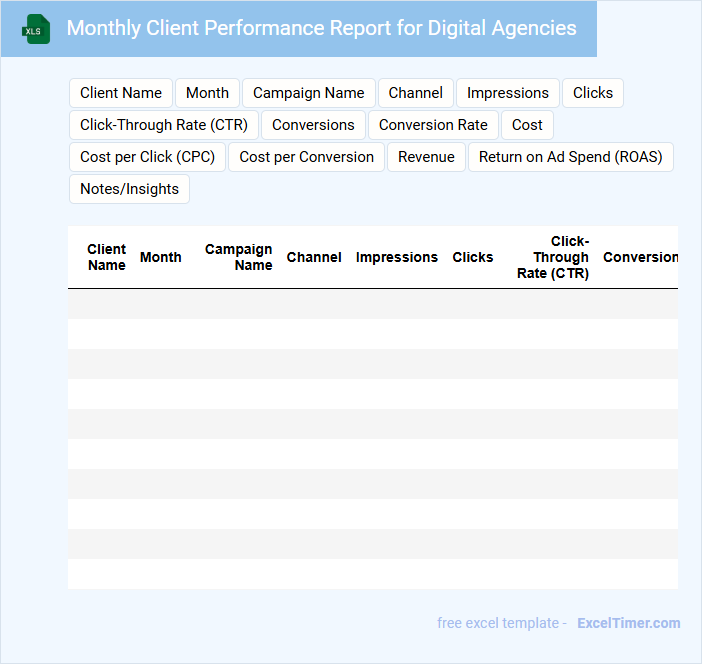Choose the Campaign Name tag

tap(308, 93)
